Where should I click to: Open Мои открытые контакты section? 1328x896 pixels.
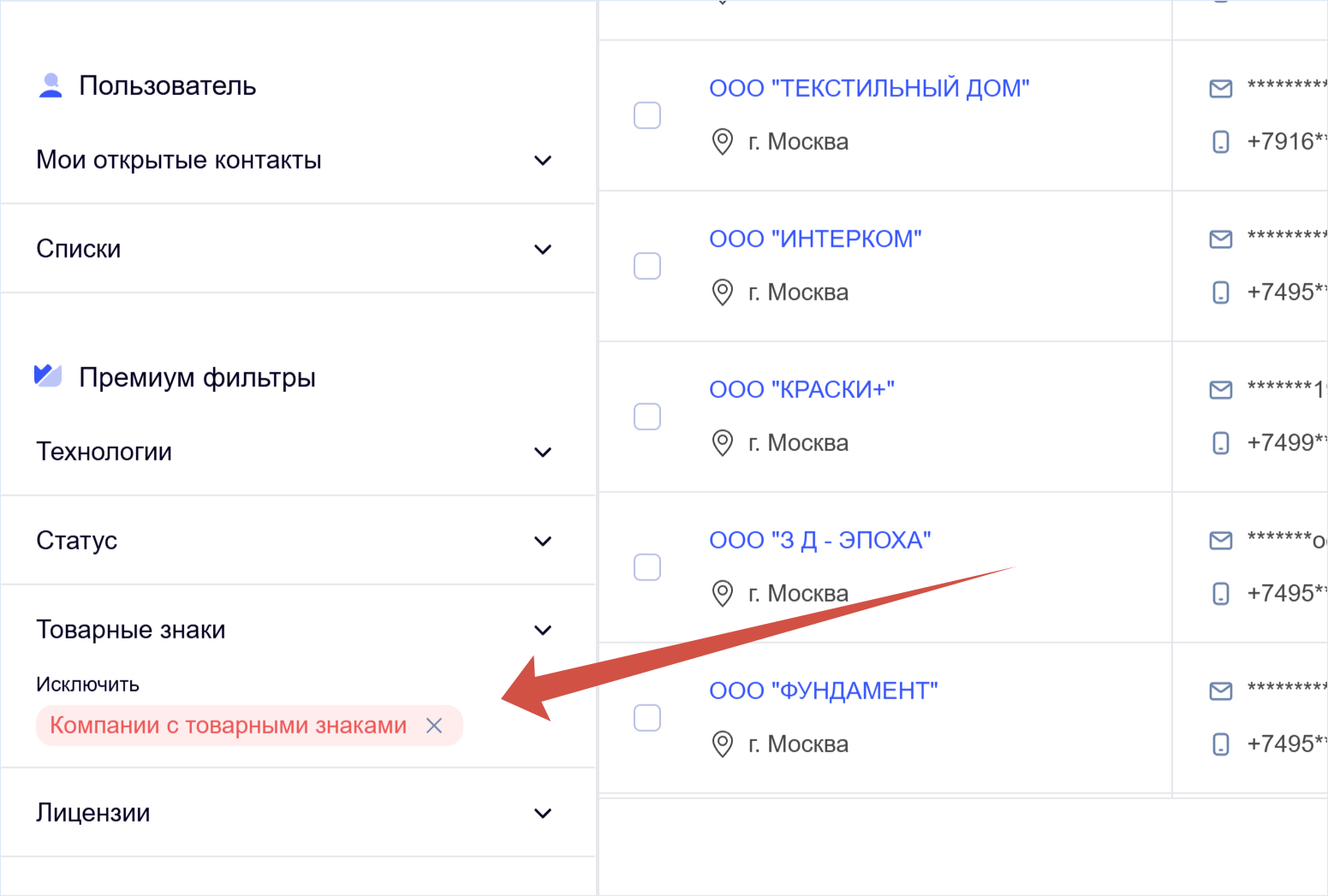click(543, 160)
